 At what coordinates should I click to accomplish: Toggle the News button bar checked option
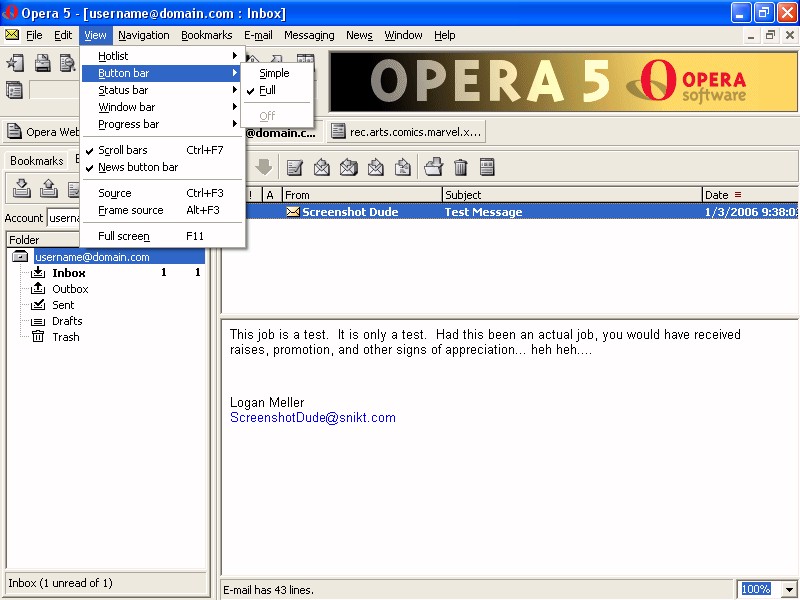(163, 167)
